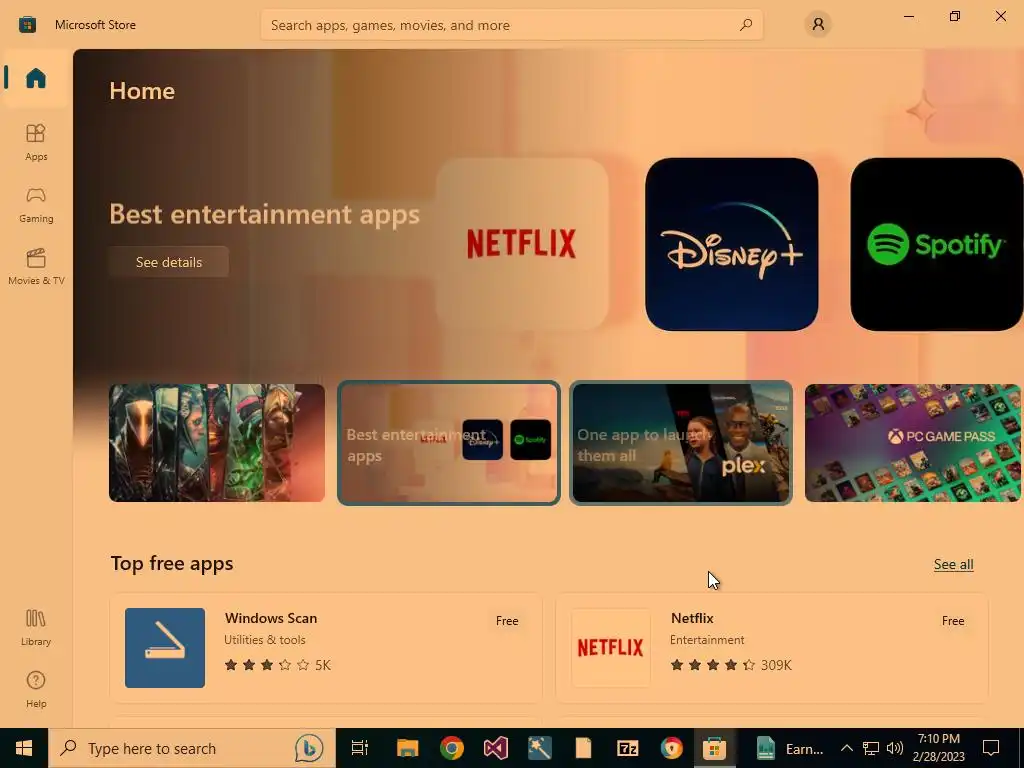Click the 309K rating on Netflix
Screen dimensions: 1024x768
(776, 665)
